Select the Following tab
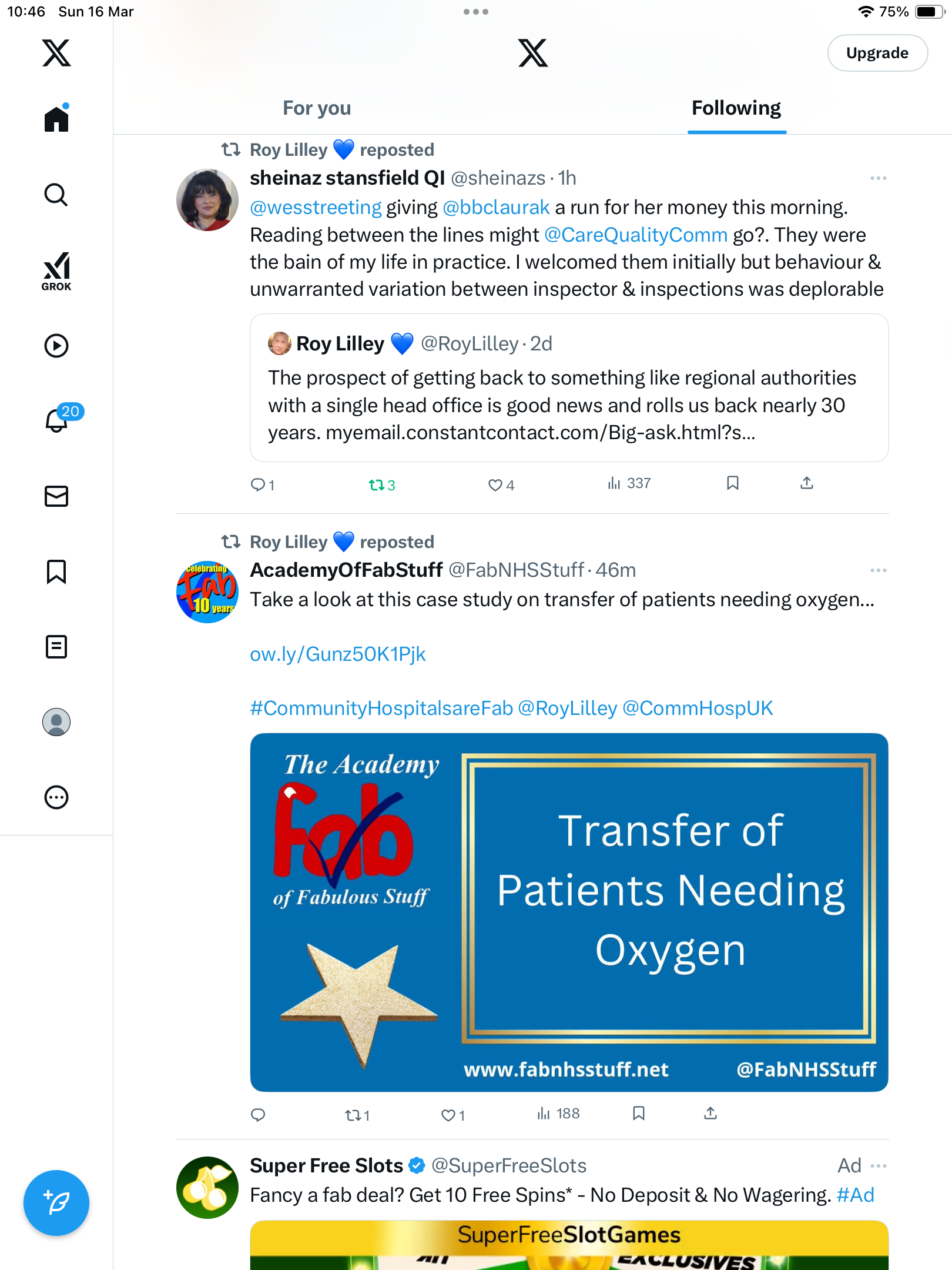Image resolution: width=952 pixels, height=1270 pixels. (x=736, y=108)
